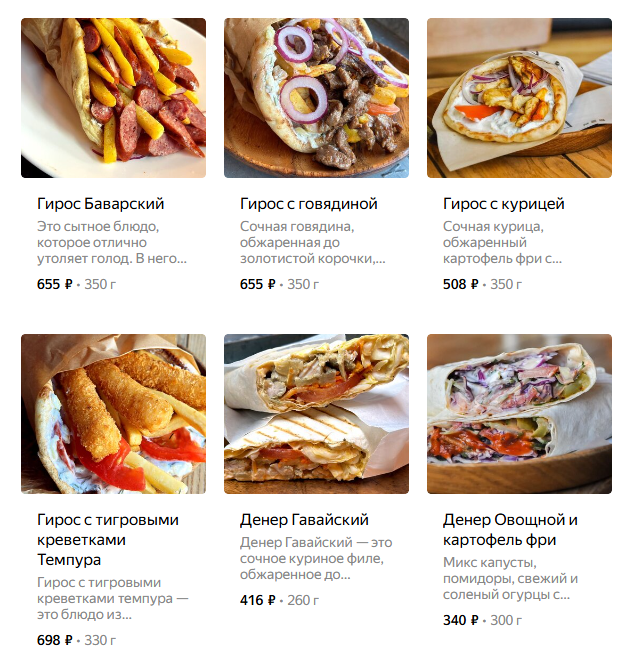Click the description starting 'Это сытное блюдо'
Screen dimensions: 628x663
[x=112, y=243]
